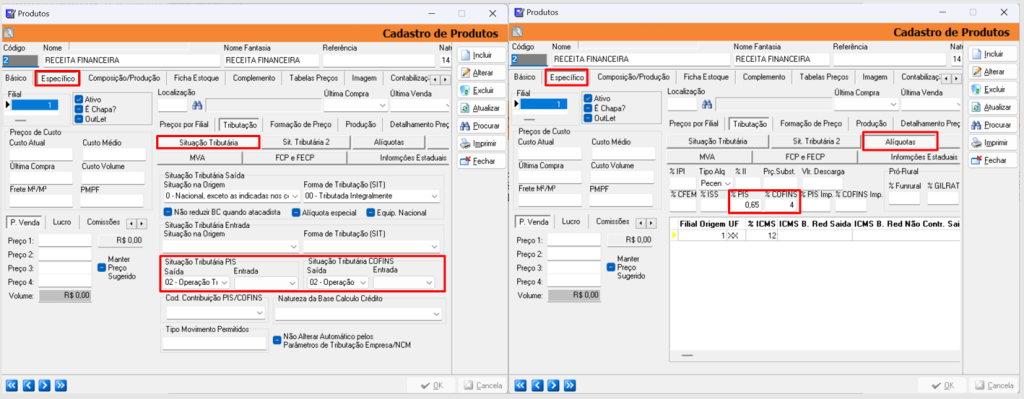Image resolution: width=1024 pixels, height=399 pixels.
Task: Open Forma de Tributação Saída dropdown
Action: 435,196
